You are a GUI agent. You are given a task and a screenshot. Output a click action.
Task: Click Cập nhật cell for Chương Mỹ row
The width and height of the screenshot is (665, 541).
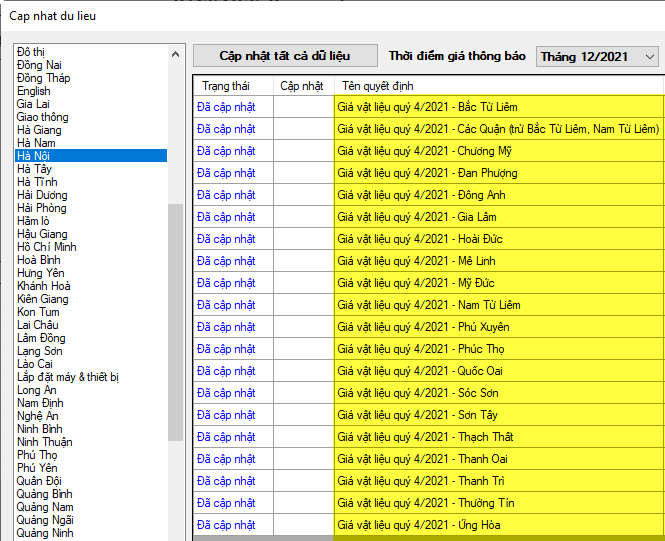pos(303,151)
